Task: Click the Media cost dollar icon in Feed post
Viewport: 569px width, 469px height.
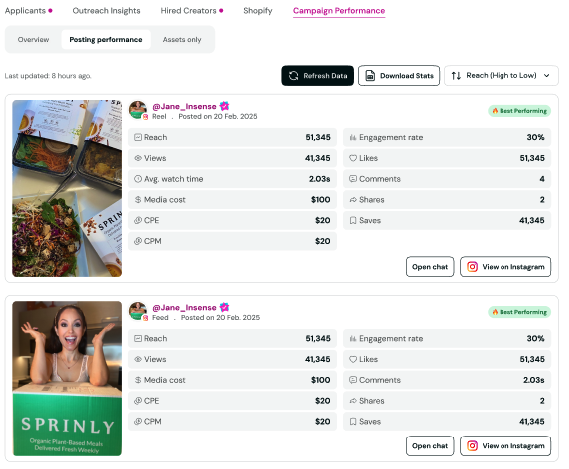Action: click(x=138, y=380)
